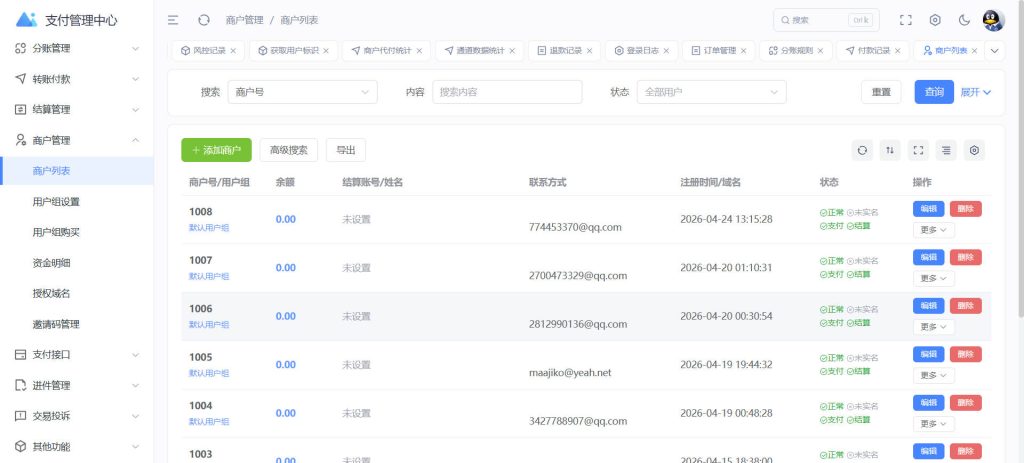Screen dimensions: 1024x463
Task: Edit merchant 1008
Action: tap(929, 209)
